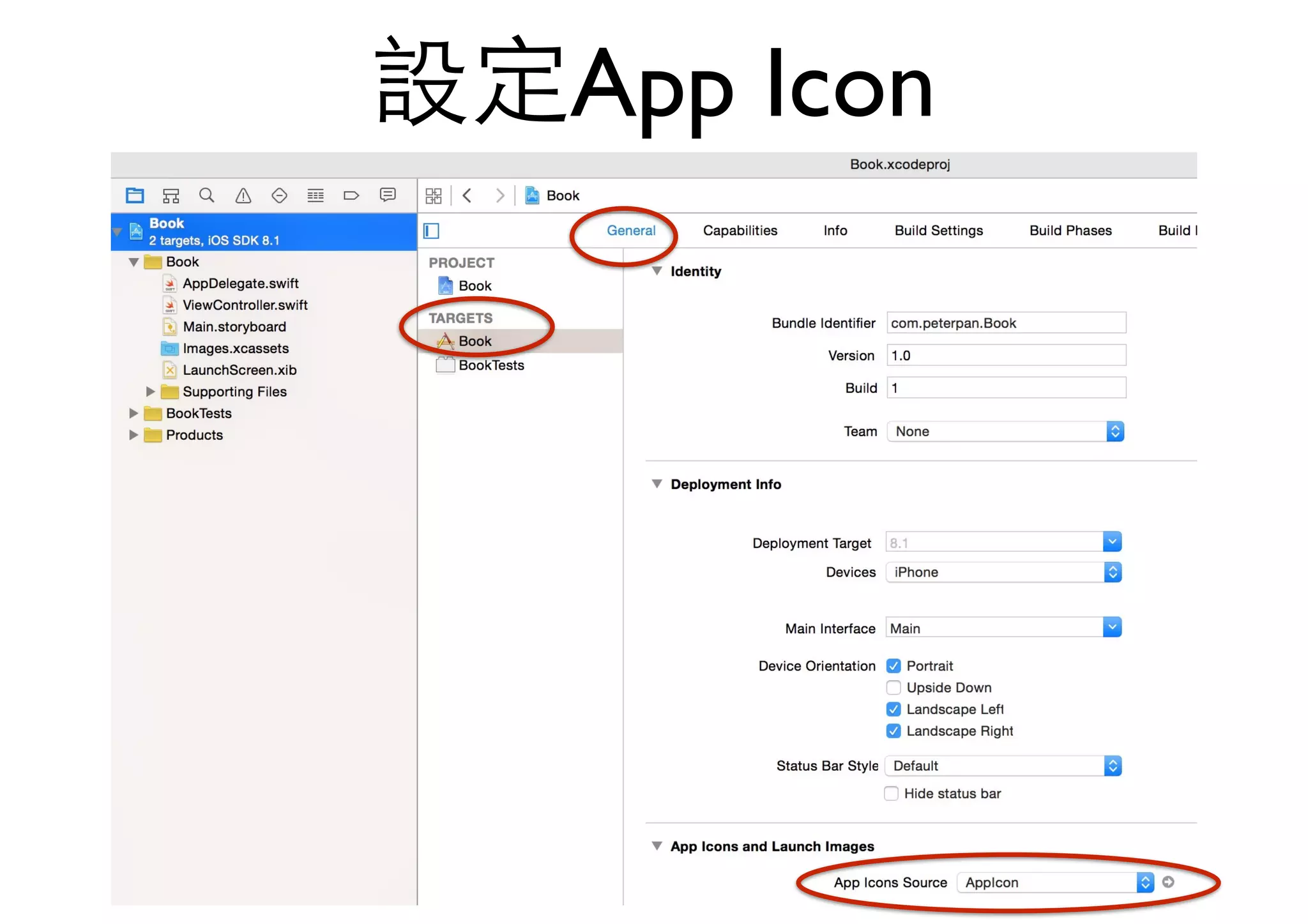This screenshot has height=924, width=1308.
Task: Switch to the General tab
Action: [631, 231]
